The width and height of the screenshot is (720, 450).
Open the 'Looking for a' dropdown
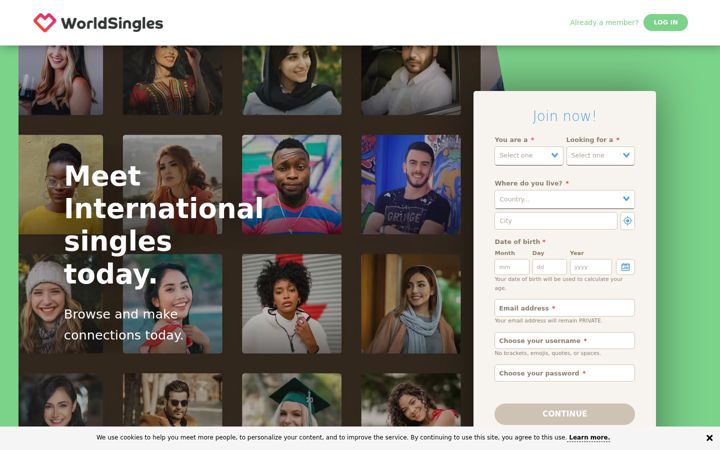pos(600,156)
